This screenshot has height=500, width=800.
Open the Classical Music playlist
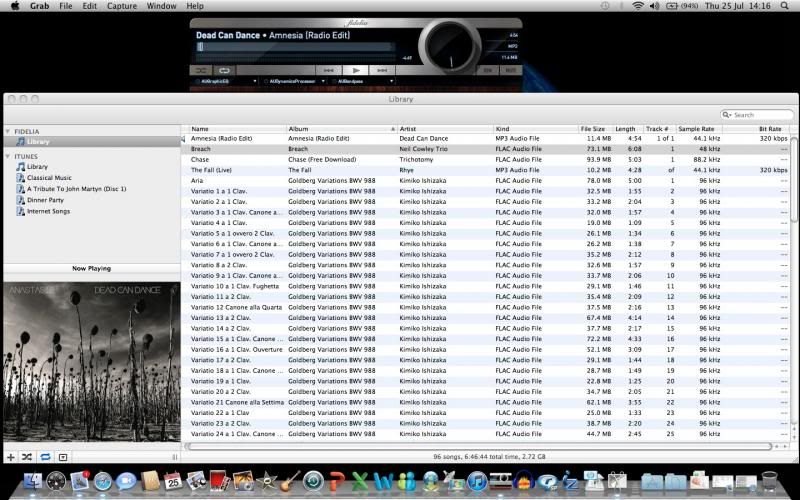[49, 178]
